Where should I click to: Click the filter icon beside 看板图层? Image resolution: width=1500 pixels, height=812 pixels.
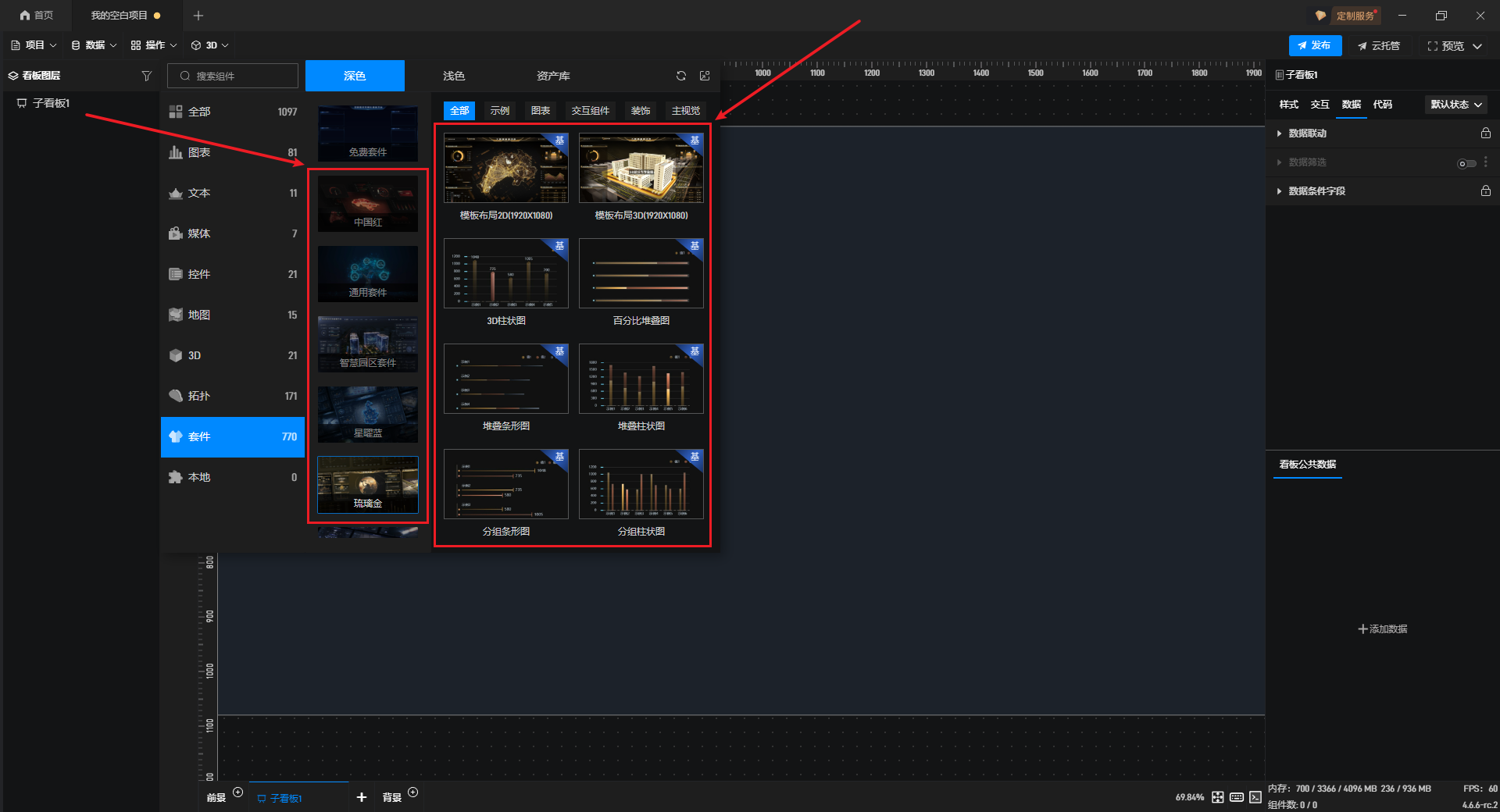click(x=147, y=76)
